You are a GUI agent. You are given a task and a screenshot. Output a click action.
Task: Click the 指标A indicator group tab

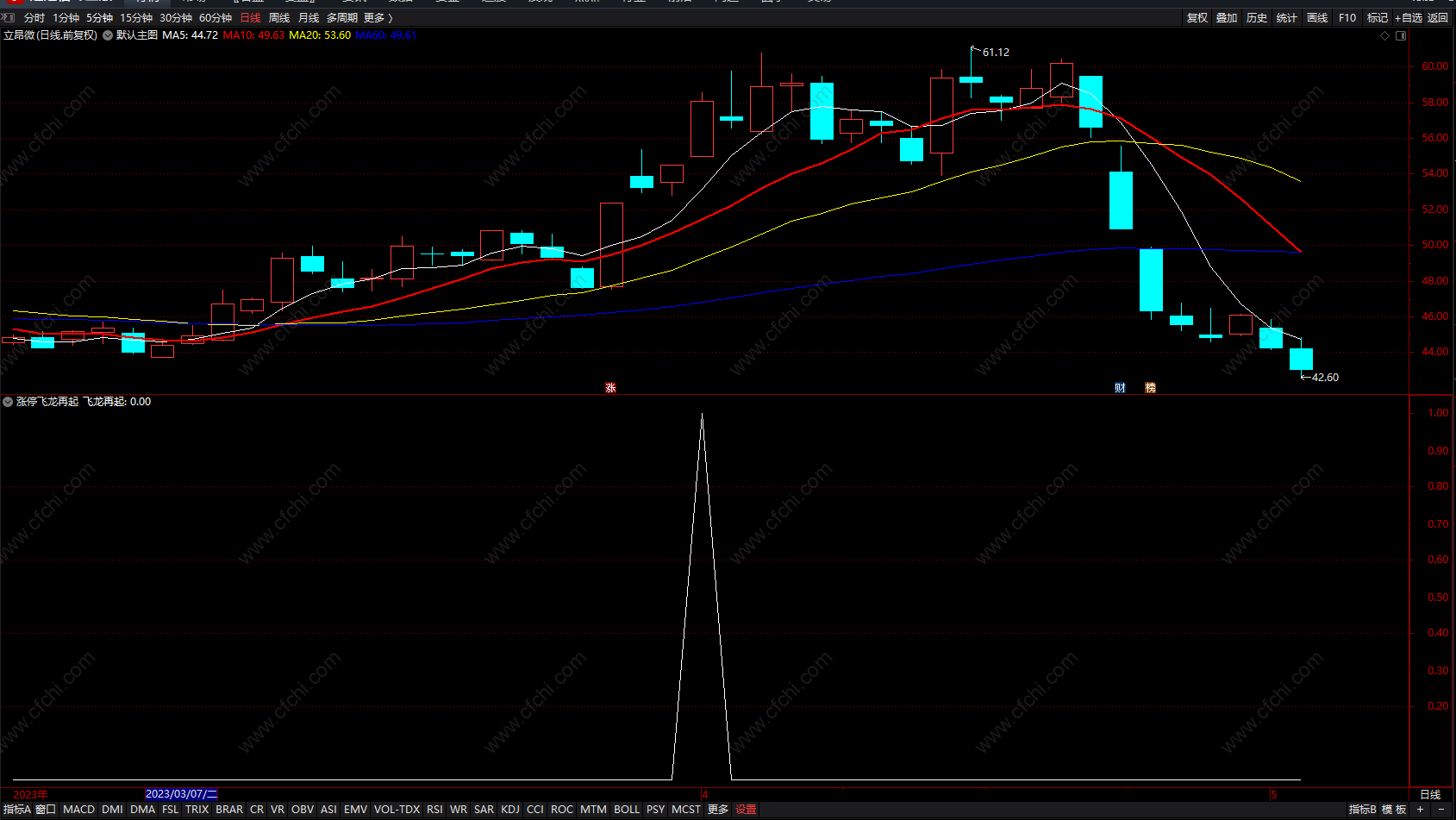tap(17, 810)
